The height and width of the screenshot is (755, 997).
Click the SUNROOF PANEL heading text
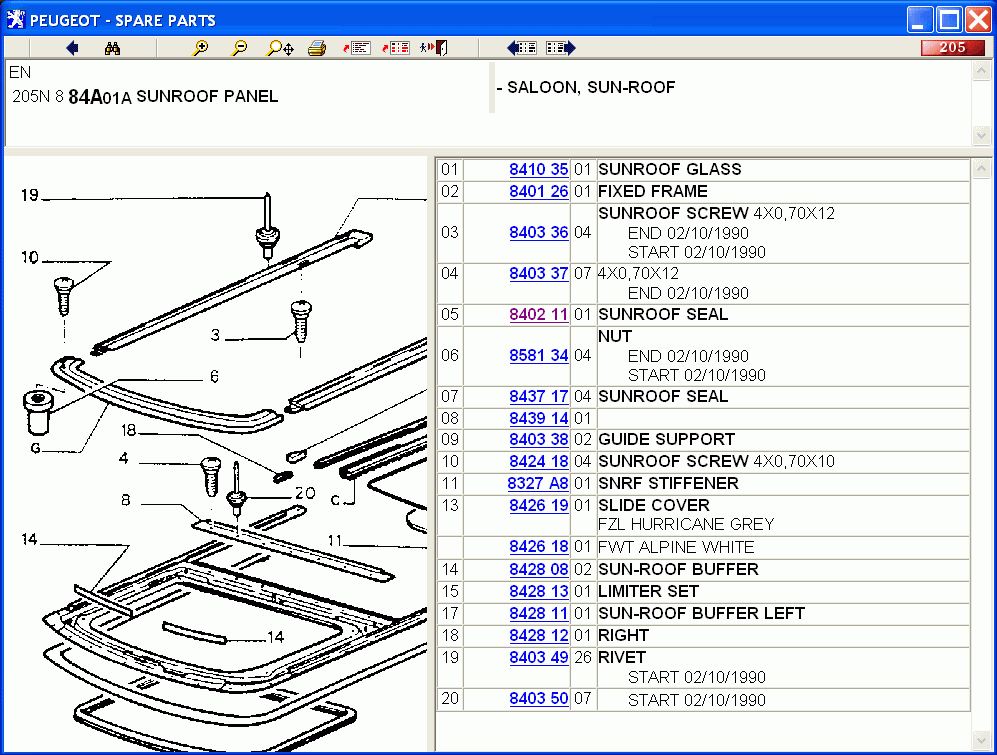click(207, 96)
